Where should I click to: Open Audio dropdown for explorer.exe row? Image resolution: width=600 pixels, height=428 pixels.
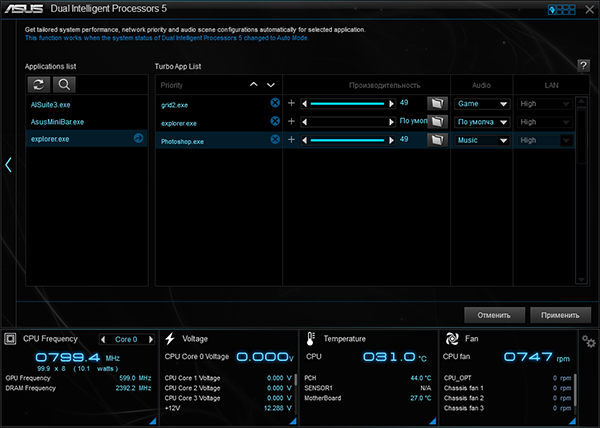482,122
